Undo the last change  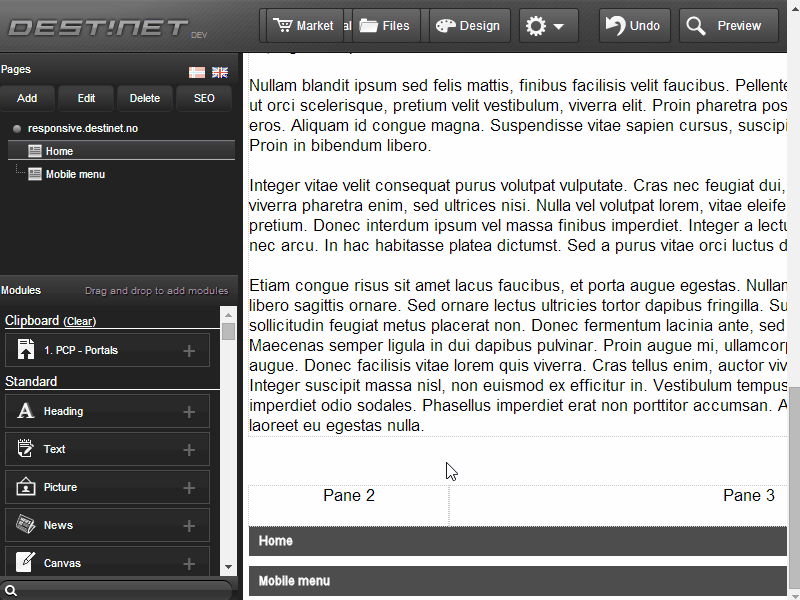pyautogui.click(x=634, y=26)
